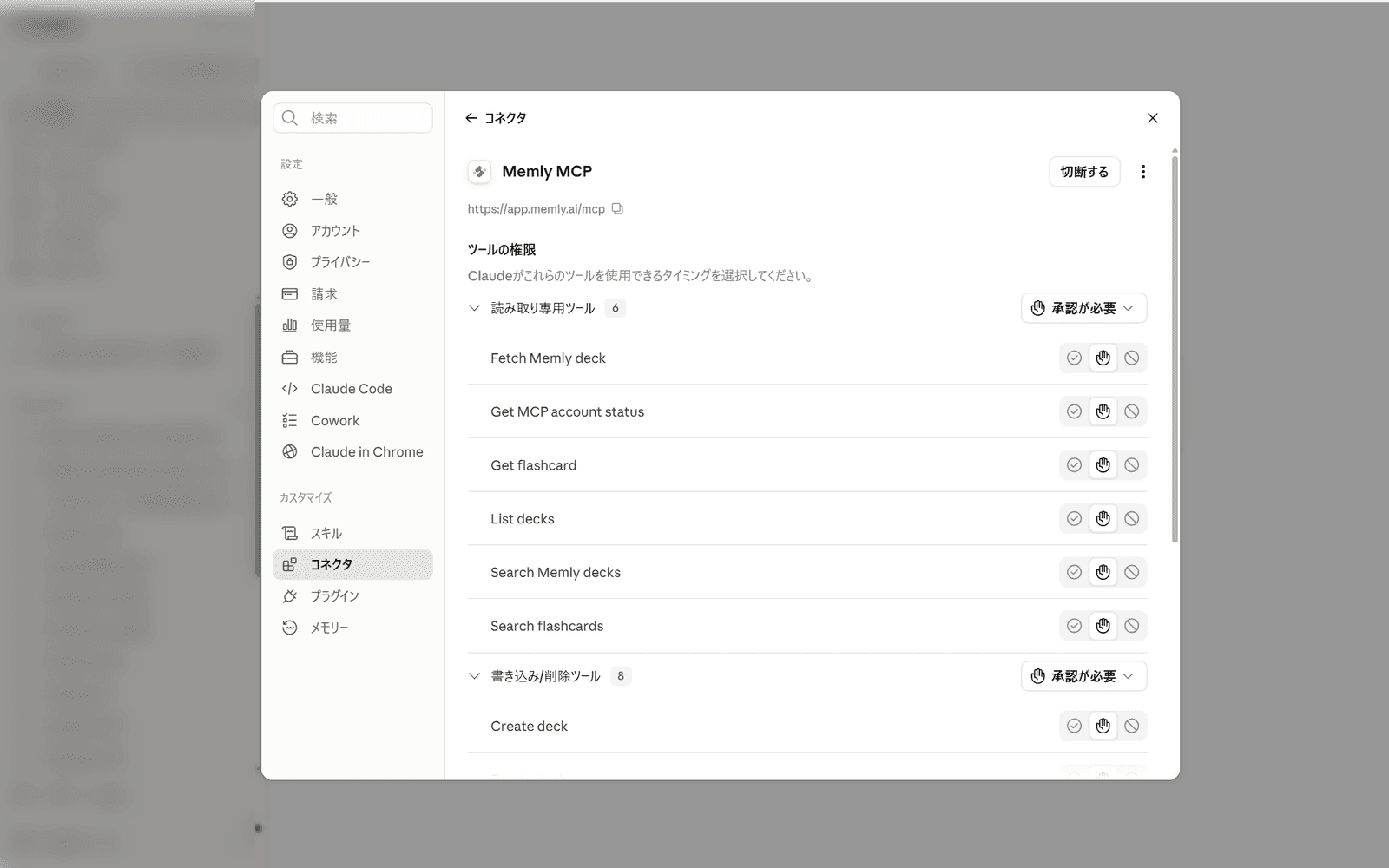Screen dimensions: 1389x868
Task: Block the Fetch Memly deck tool
Action: tap(1131, 358)
